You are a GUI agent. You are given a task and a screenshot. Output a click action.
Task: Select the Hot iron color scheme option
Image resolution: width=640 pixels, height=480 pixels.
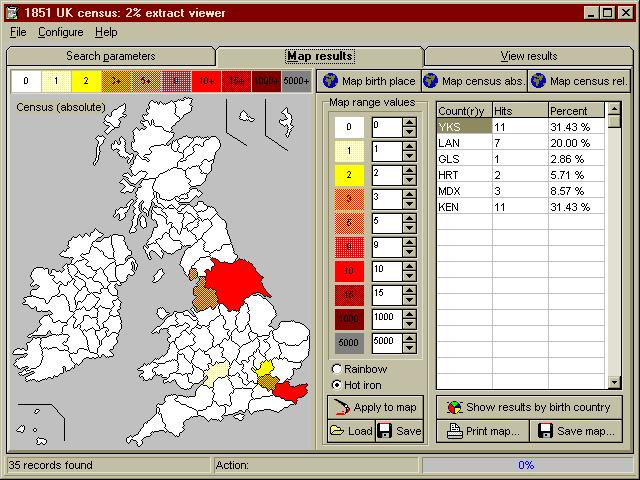pos(336,385)
